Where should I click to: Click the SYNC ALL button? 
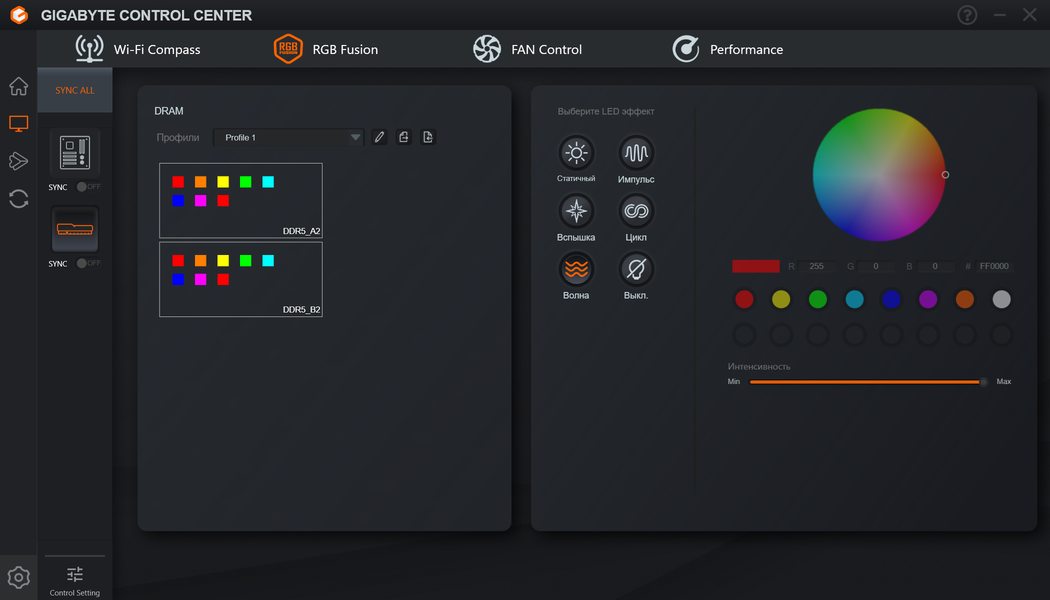[x=75, y=90]
